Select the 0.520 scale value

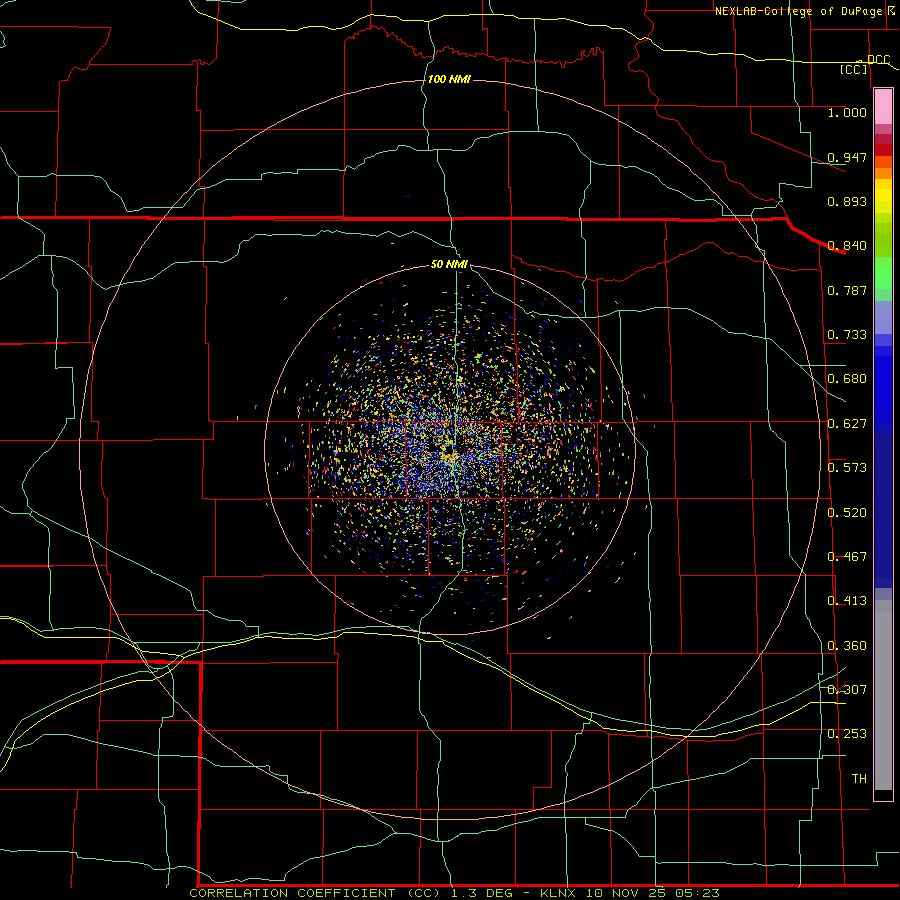tap(847, 513)
